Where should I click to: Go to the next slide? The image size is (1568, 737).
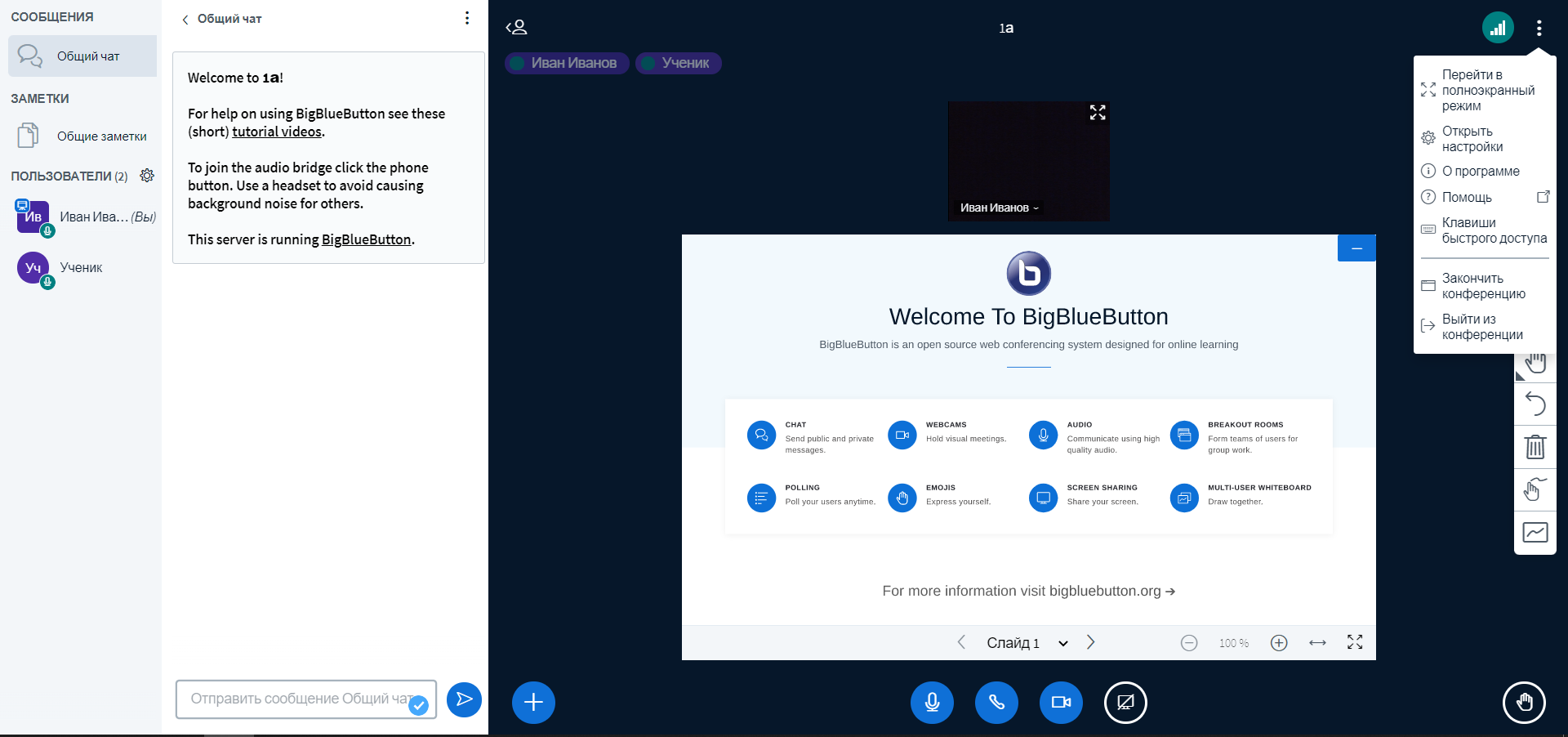click(x=1090, y=642)
